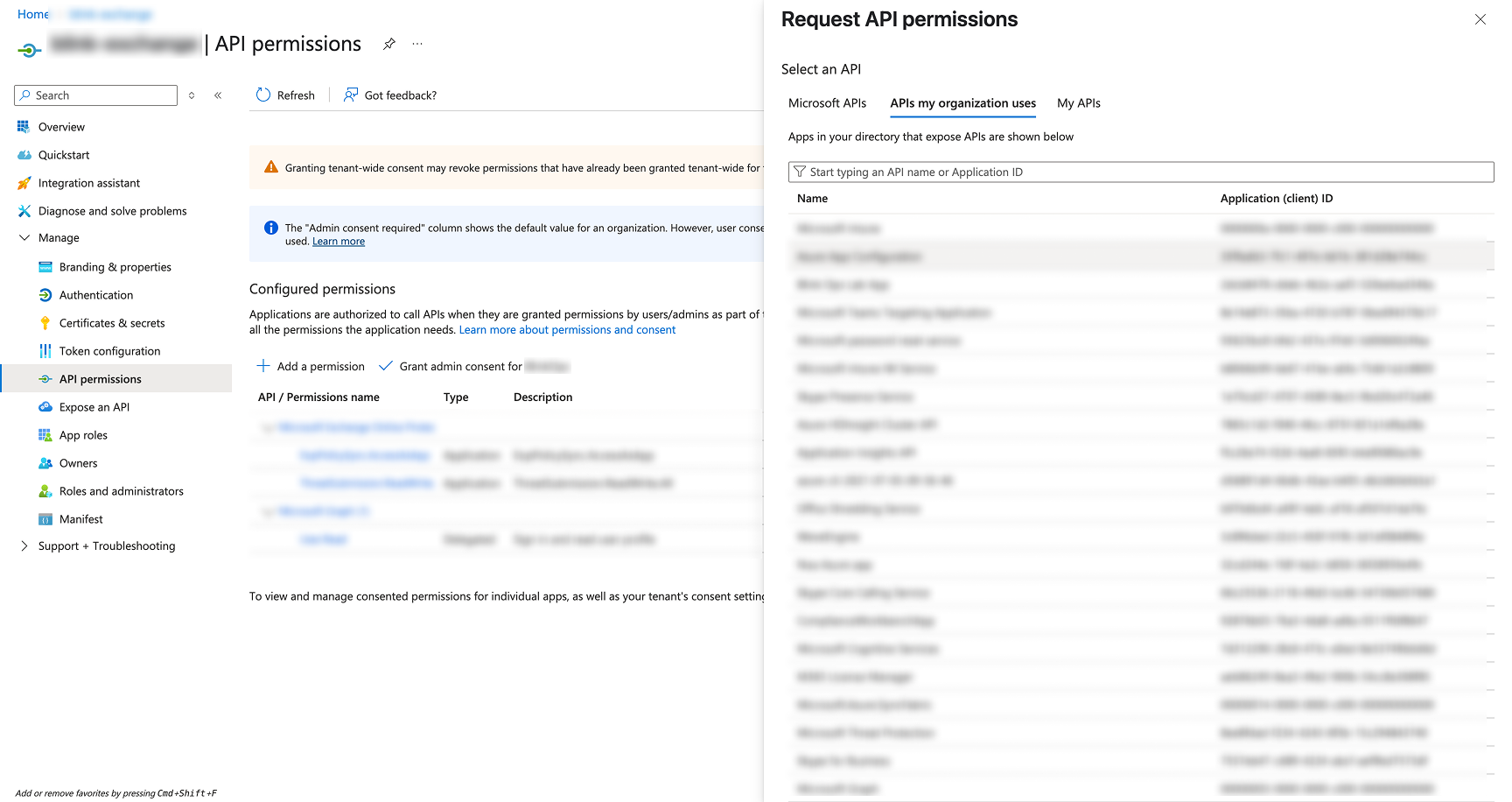The width and height of the screenshot is (1512, 802).
Task: Click the Learn more link in info banner
Action: (x=339, y=242)
